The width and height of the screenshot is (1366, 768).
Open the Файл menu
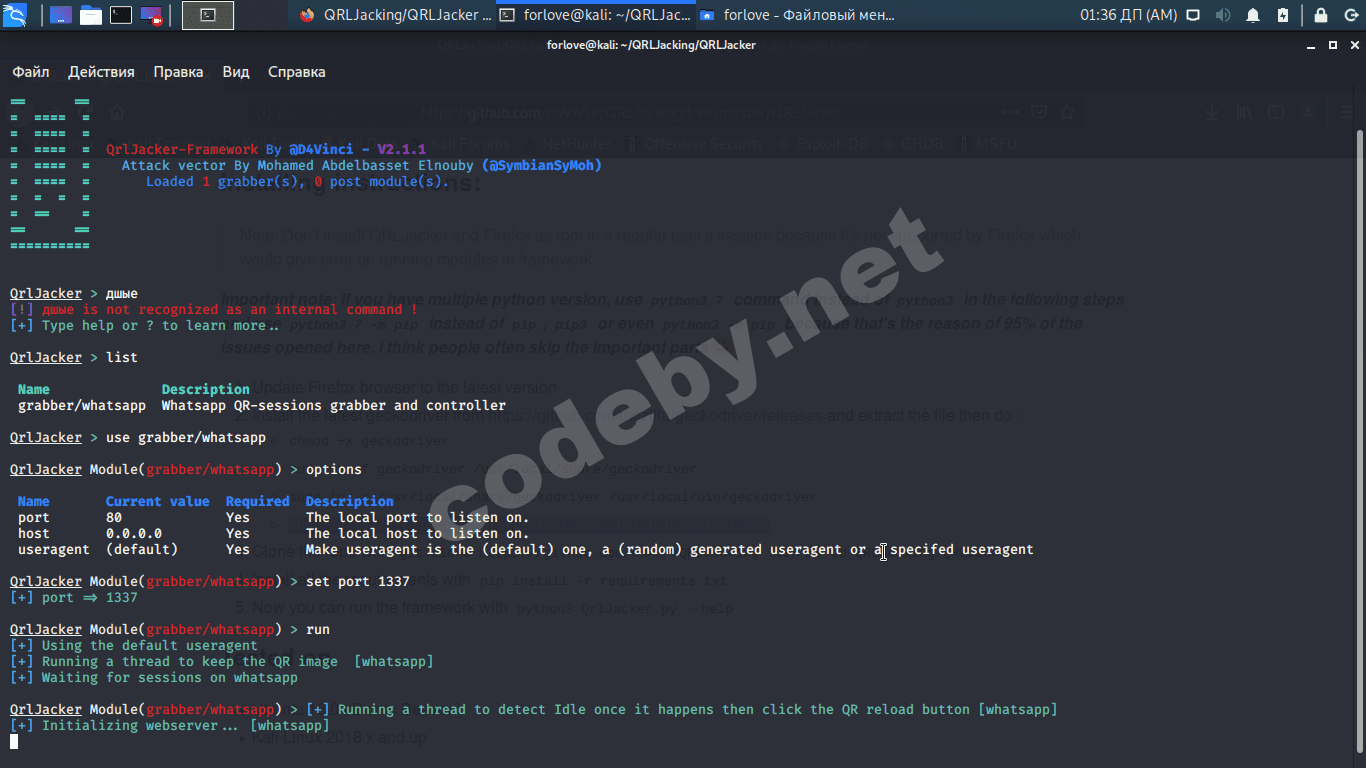click(31, 72)
